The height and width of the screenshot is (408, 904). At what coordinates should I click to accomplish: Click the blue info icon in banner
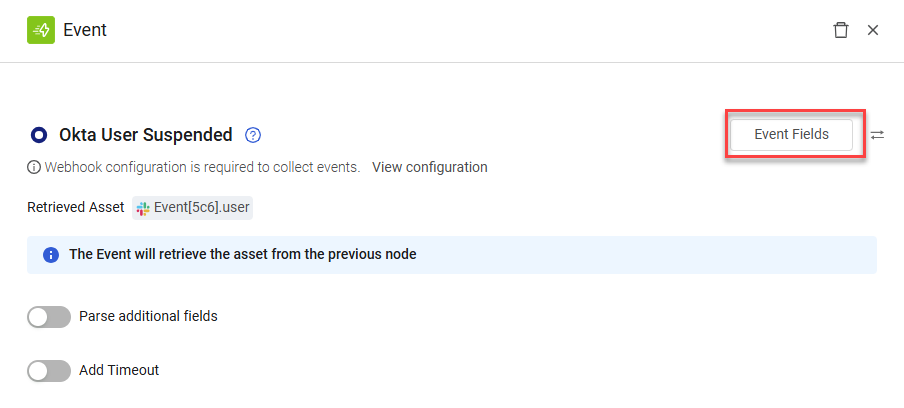click(x=51, y=255)
